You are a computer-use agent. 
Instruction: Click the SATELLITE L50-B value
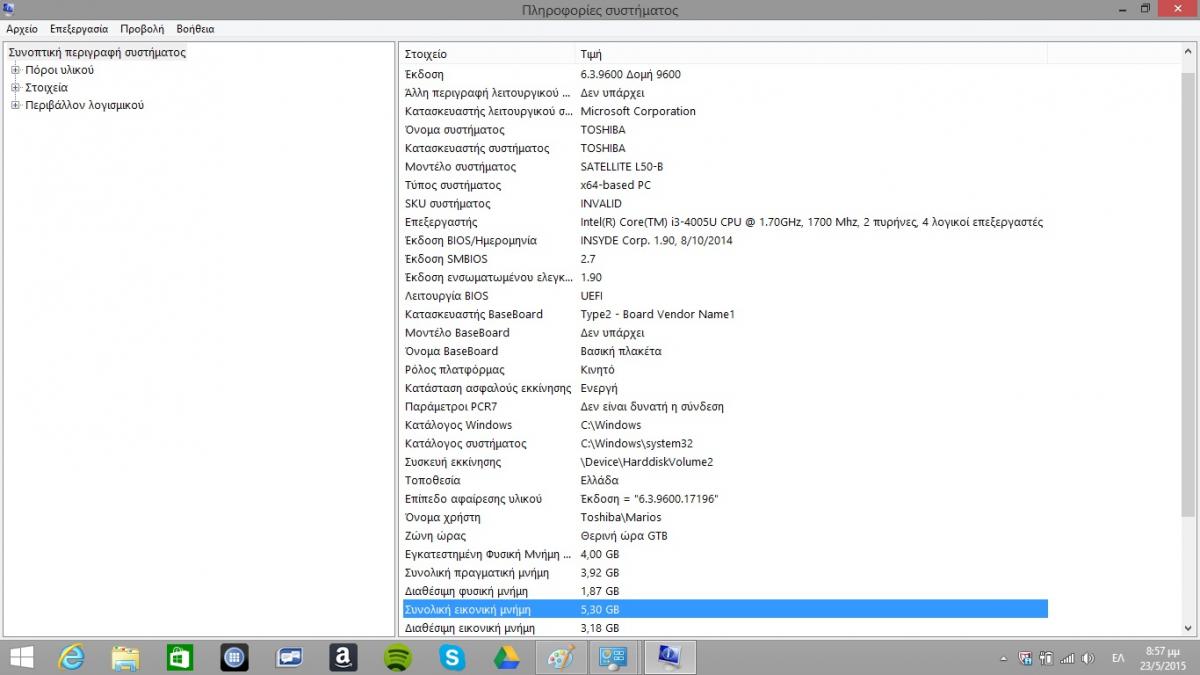click(x=621, y=167)
